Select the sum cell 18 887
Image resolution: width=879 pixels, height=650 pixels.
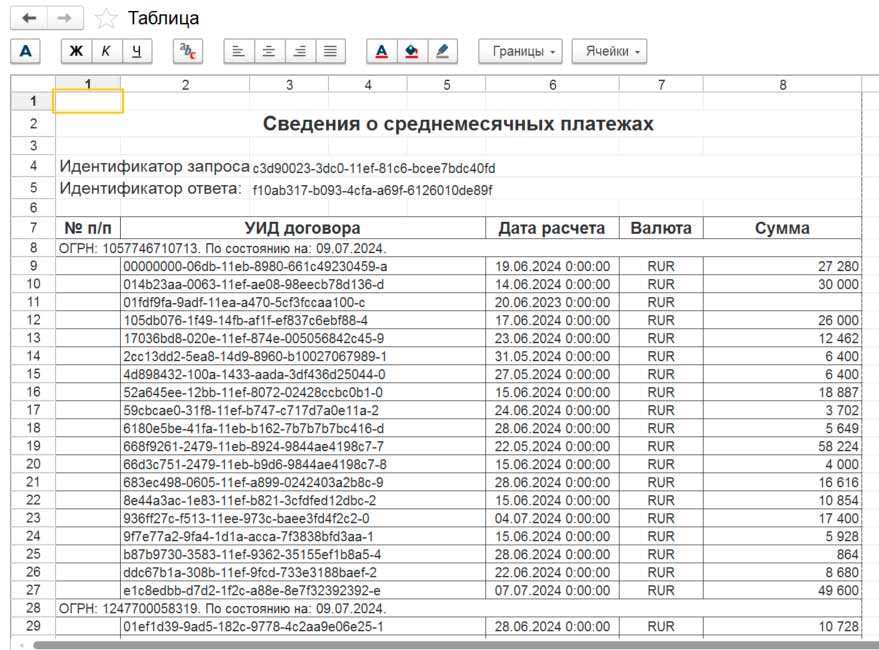click(x=783, y=392)
